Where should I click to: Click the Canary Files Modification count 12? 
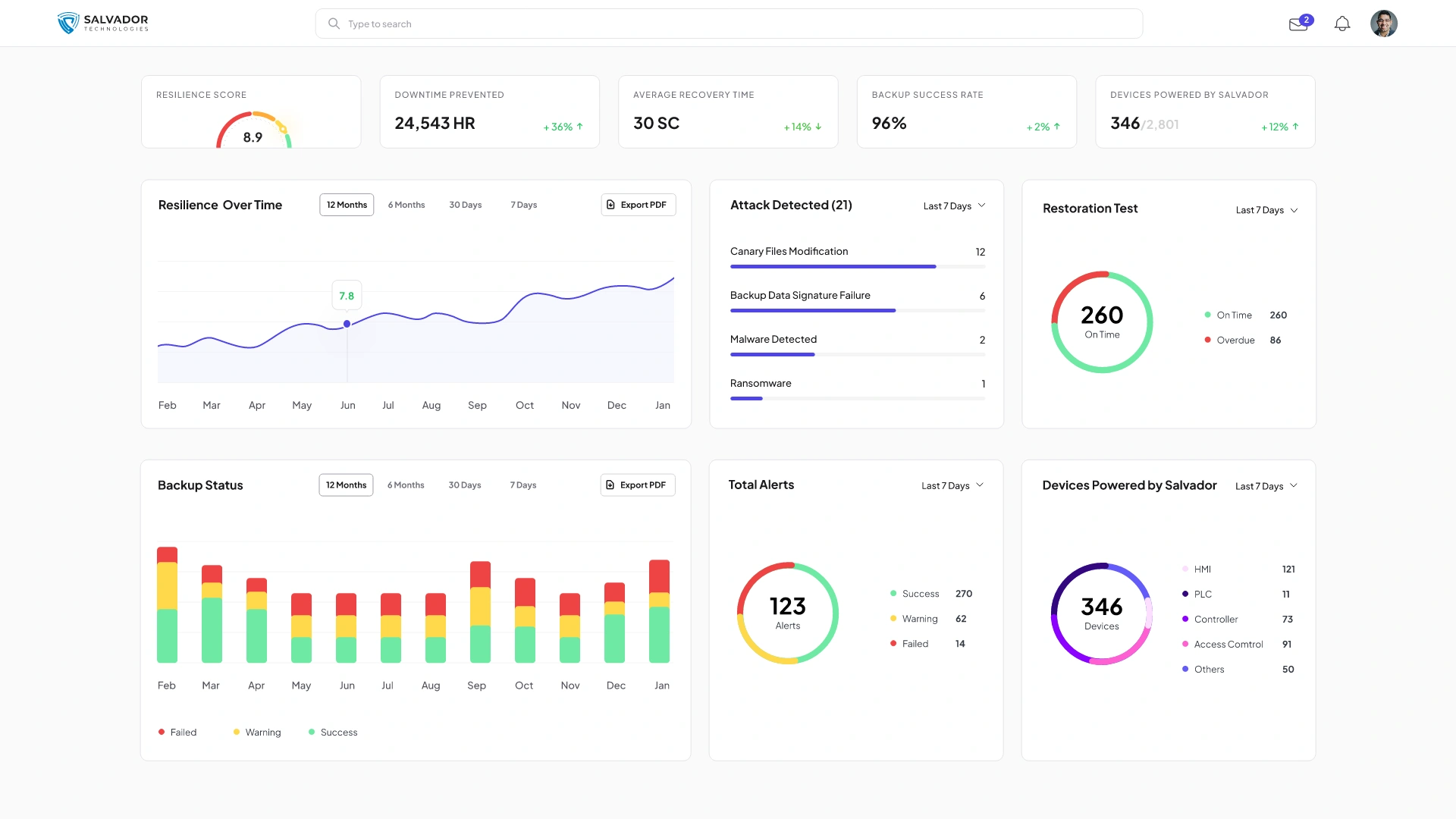(980, 252)
